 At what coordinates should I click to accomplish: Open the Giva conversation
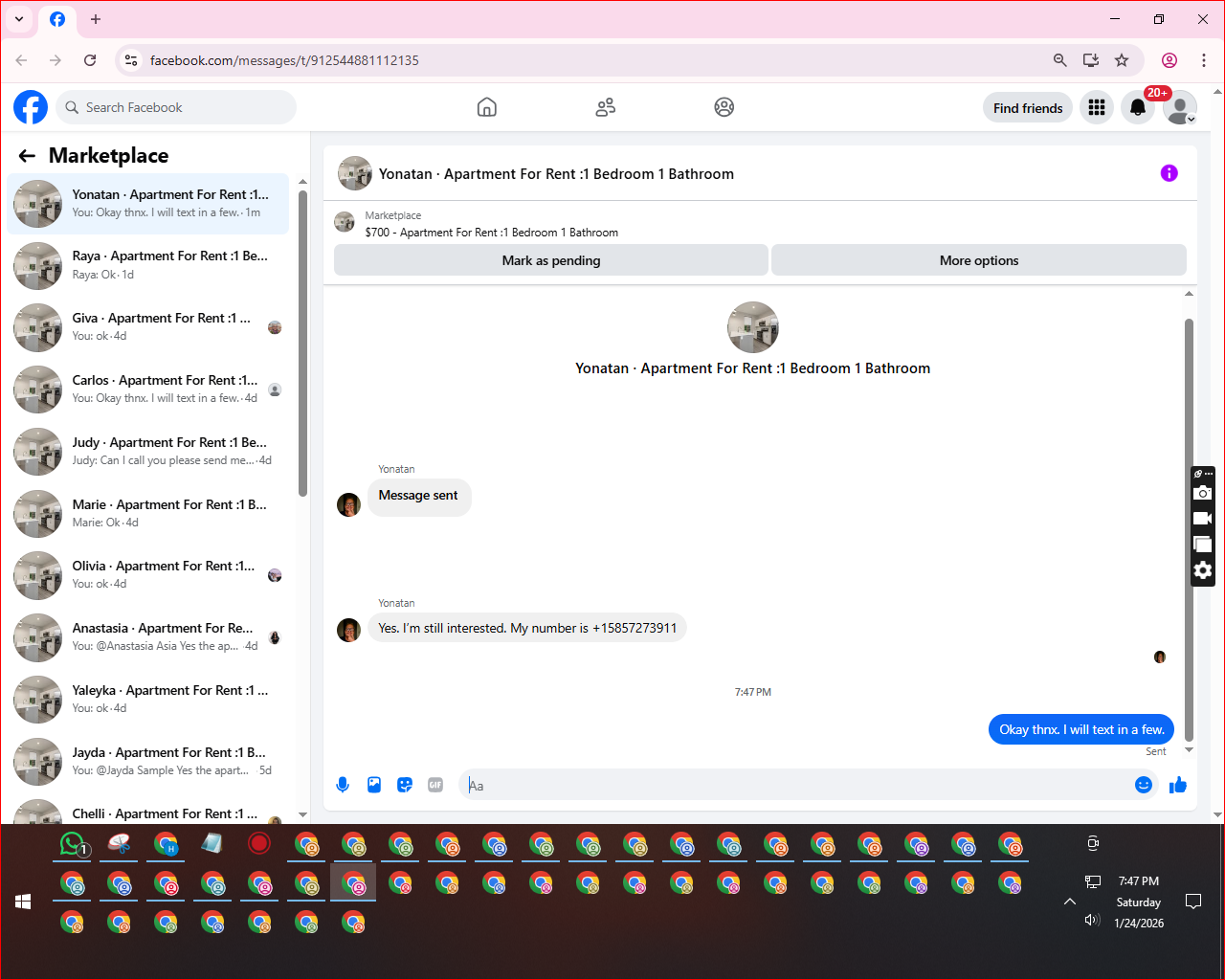click(148, 327)
